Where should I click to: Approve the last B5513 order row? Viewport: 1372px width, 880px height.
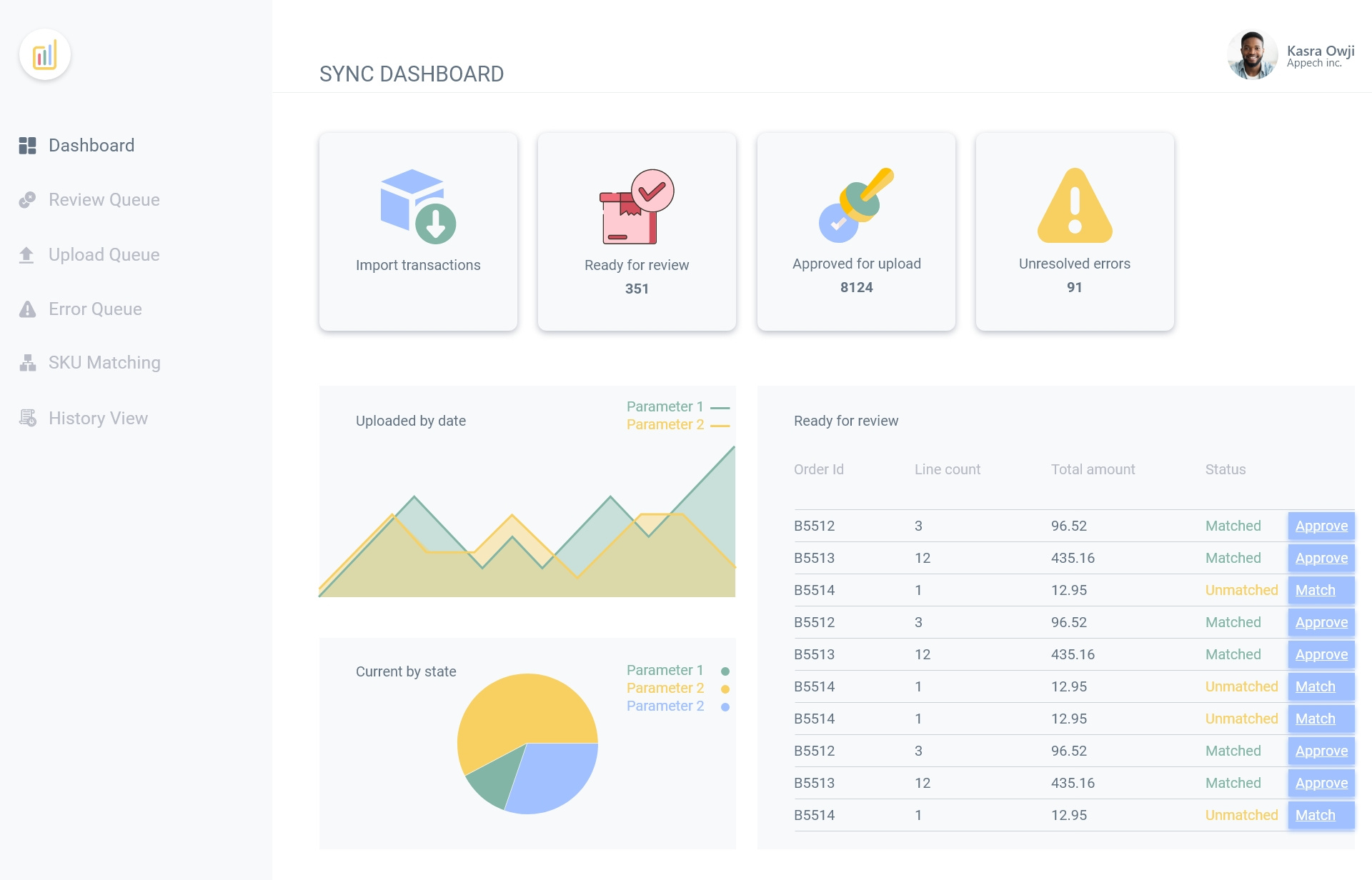click(x=1321, y=783)
